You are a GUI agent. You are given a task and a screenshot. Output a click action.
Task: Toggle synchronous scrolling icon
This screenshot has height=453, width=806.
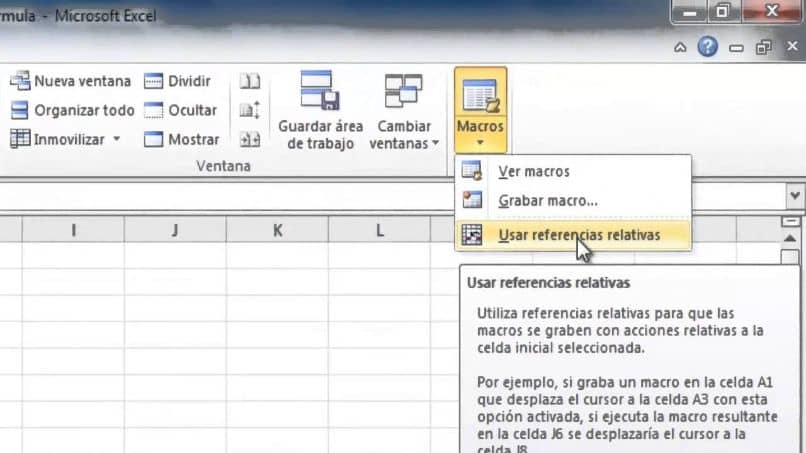tap(250, 110)
